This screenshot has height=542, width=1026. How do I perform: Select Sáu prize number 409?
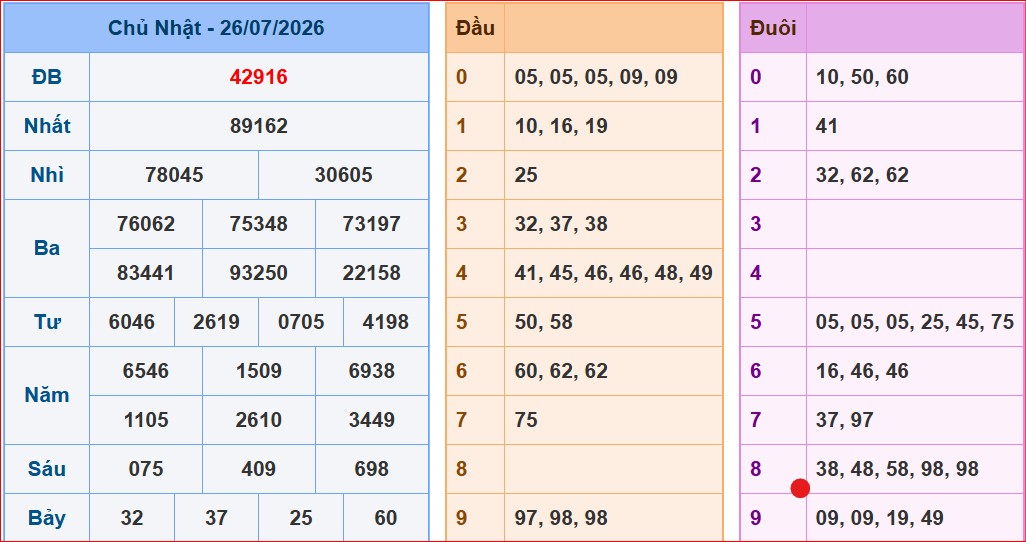click(x=258, y=469)
